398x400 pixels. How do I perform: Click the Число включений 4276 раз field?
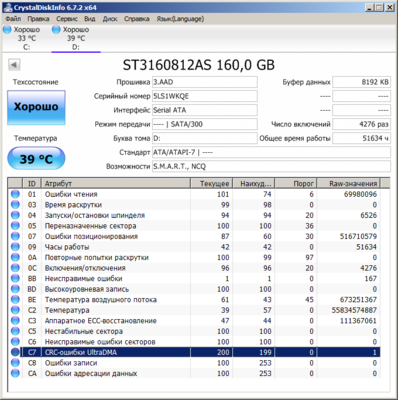pyautogui.click(x=361, y=124)
